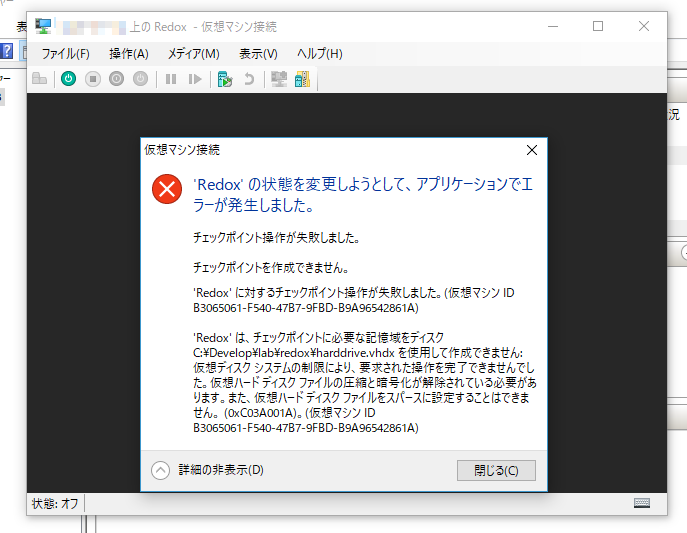
Task: Click the keyboard icon in status bar
Action: coord(642,503)
